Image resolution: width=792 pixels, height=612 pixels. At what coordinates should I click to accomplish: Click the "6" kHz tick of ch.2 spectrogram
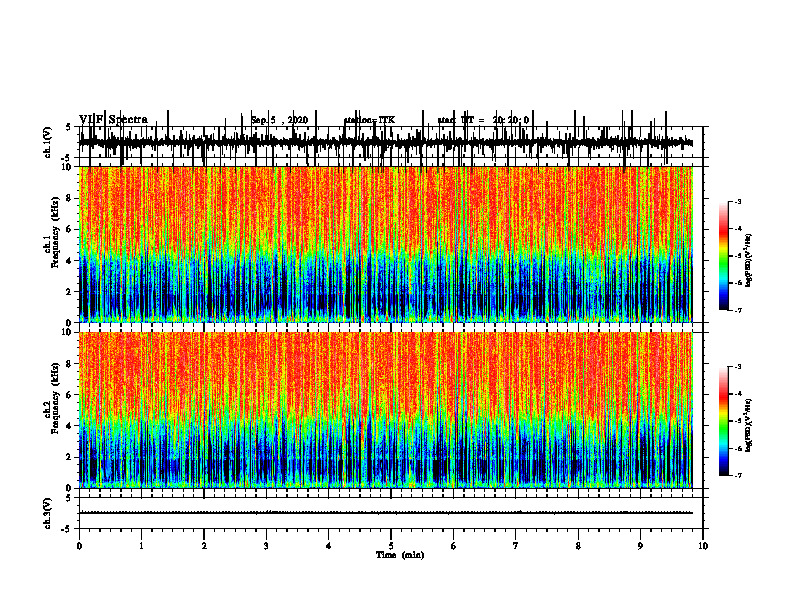pos(70,395)
